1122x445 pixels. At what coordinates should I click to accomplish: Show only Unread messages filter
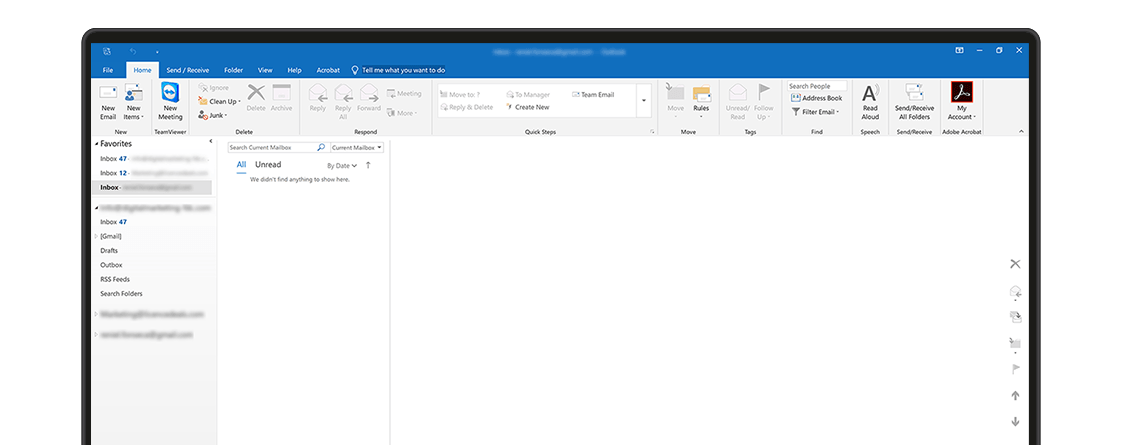click(268, 165)
